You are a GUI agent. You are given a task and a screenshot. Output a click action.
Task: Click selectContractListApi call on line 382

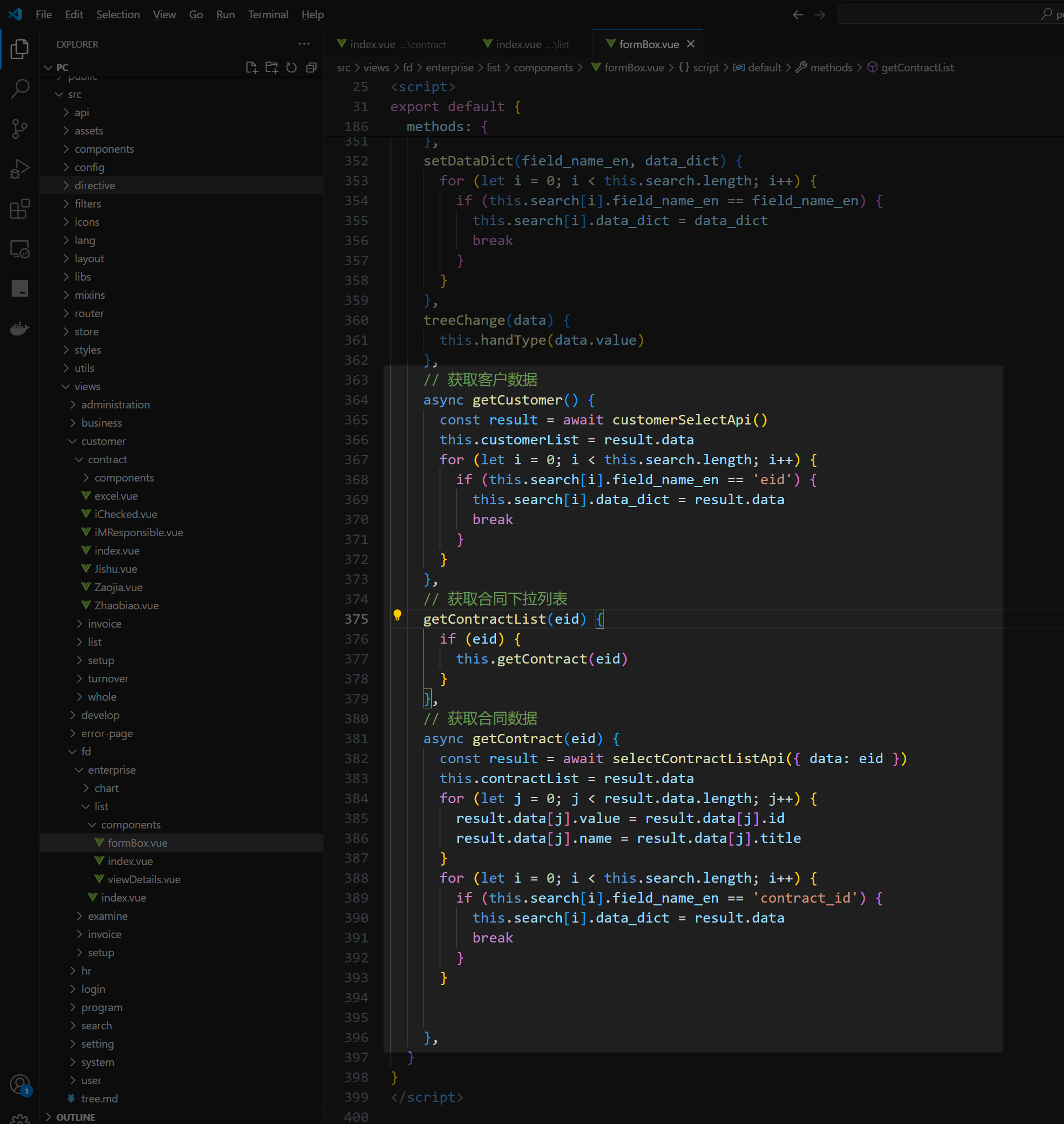pos(698,758)
